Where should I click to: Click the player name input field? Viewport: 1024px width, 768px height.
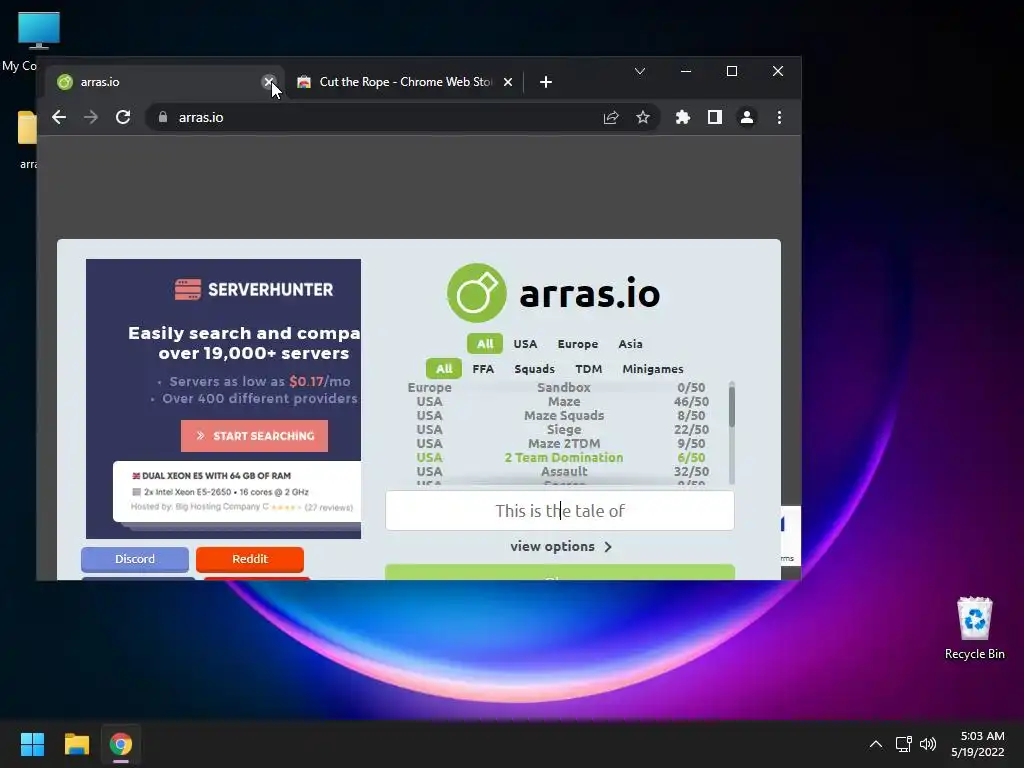560,511
